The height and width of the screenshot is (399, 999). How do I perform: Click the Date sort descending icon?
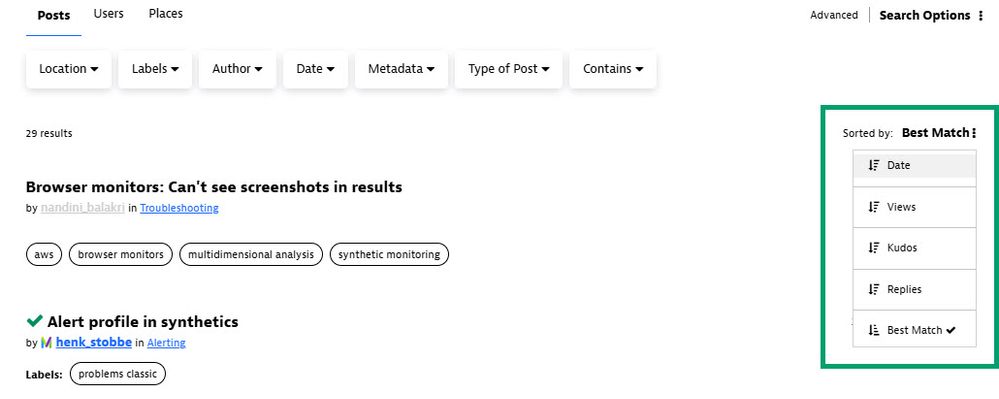tap(873, 166)
